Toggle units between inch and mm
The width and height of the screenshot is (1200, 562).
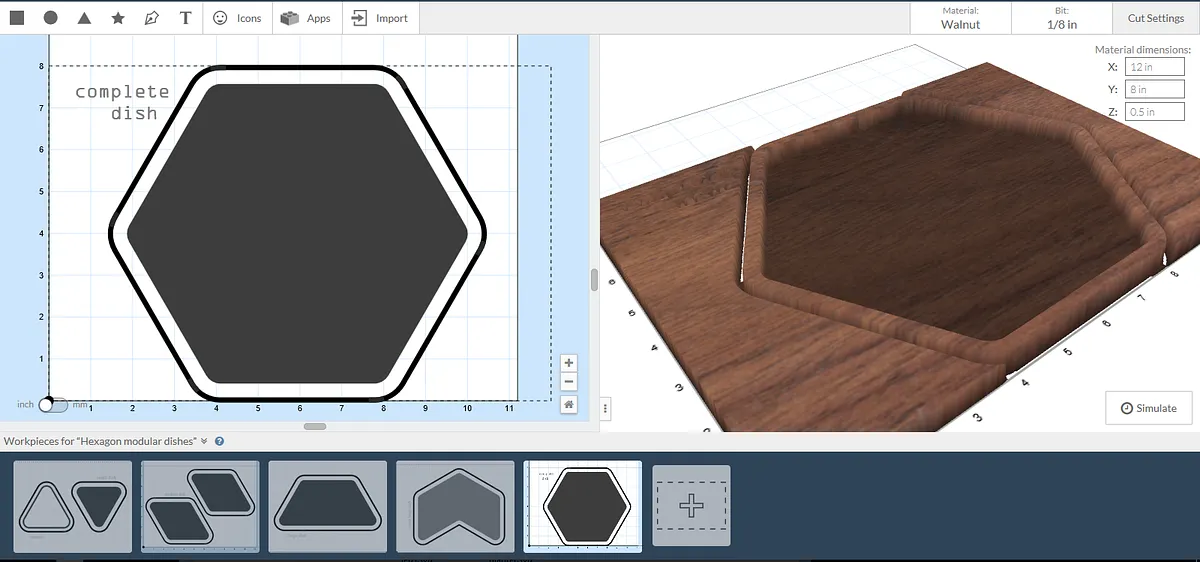coord(53,405)
